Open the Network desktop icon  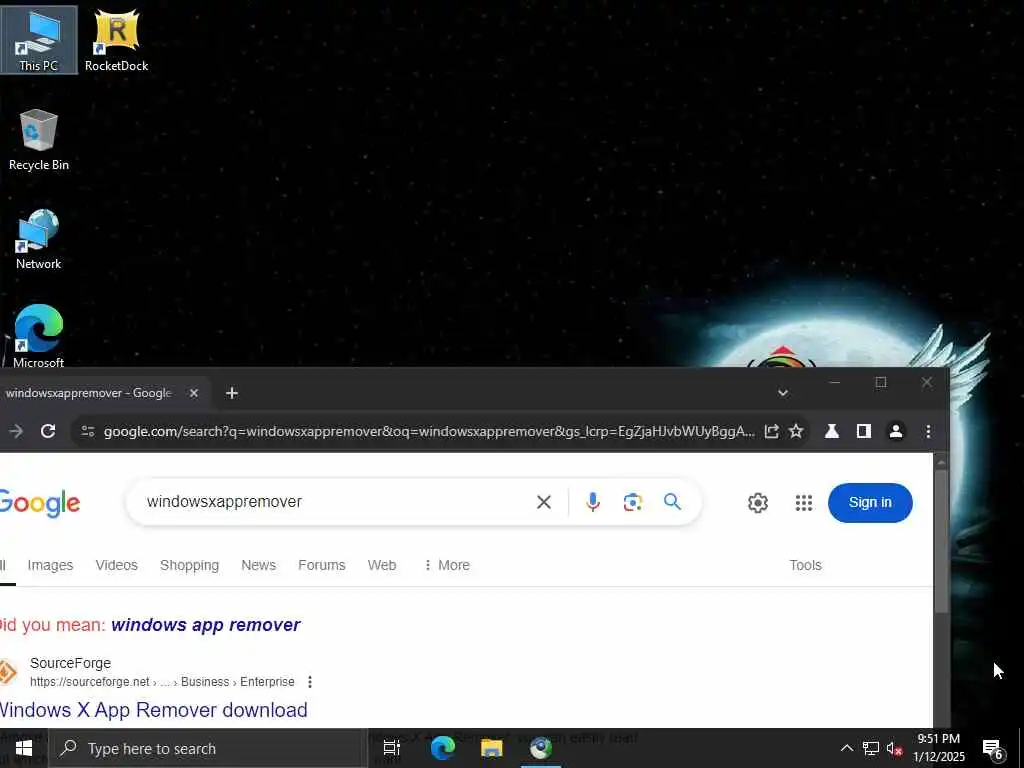point(39,239)
